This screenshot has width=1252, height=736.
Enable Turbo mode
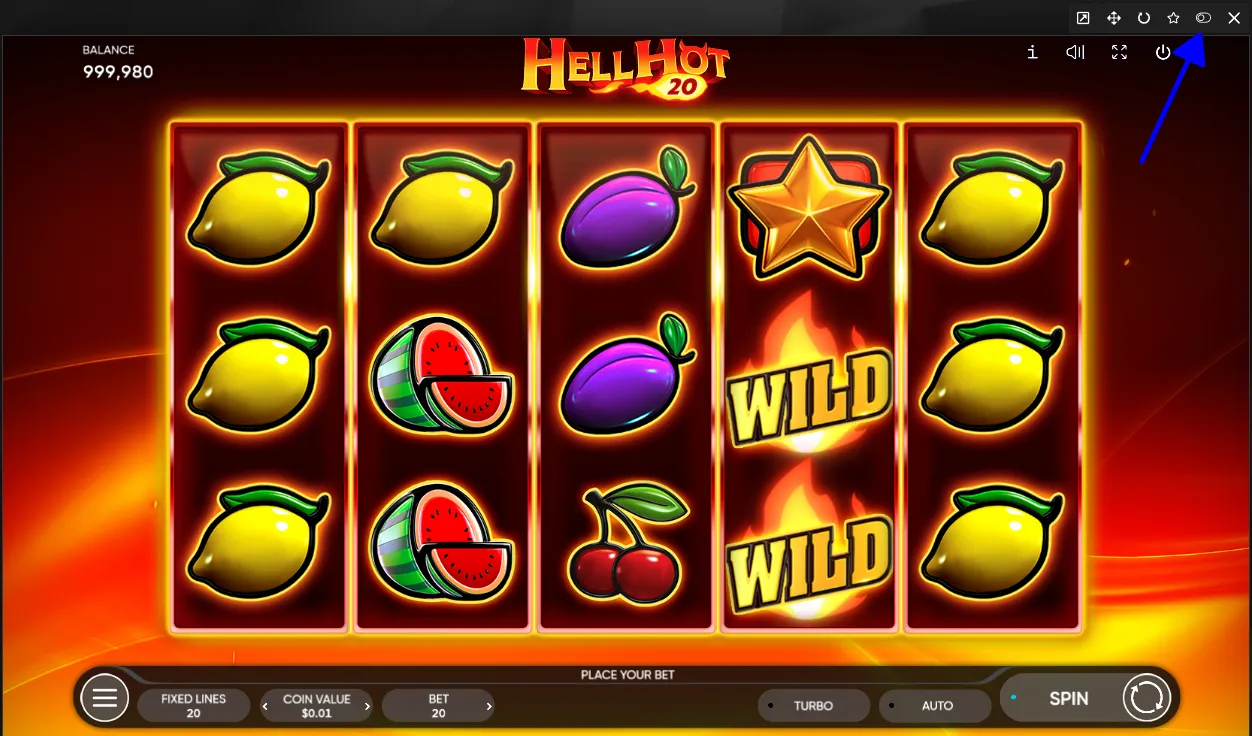(813, 706)
